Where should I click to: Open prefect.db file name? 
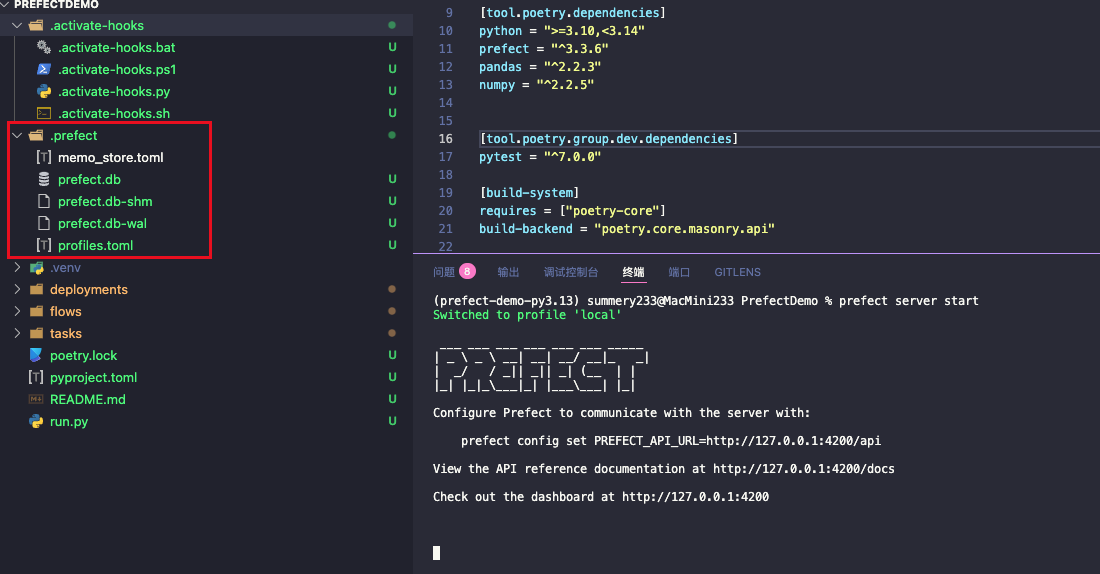coord(89,180)
